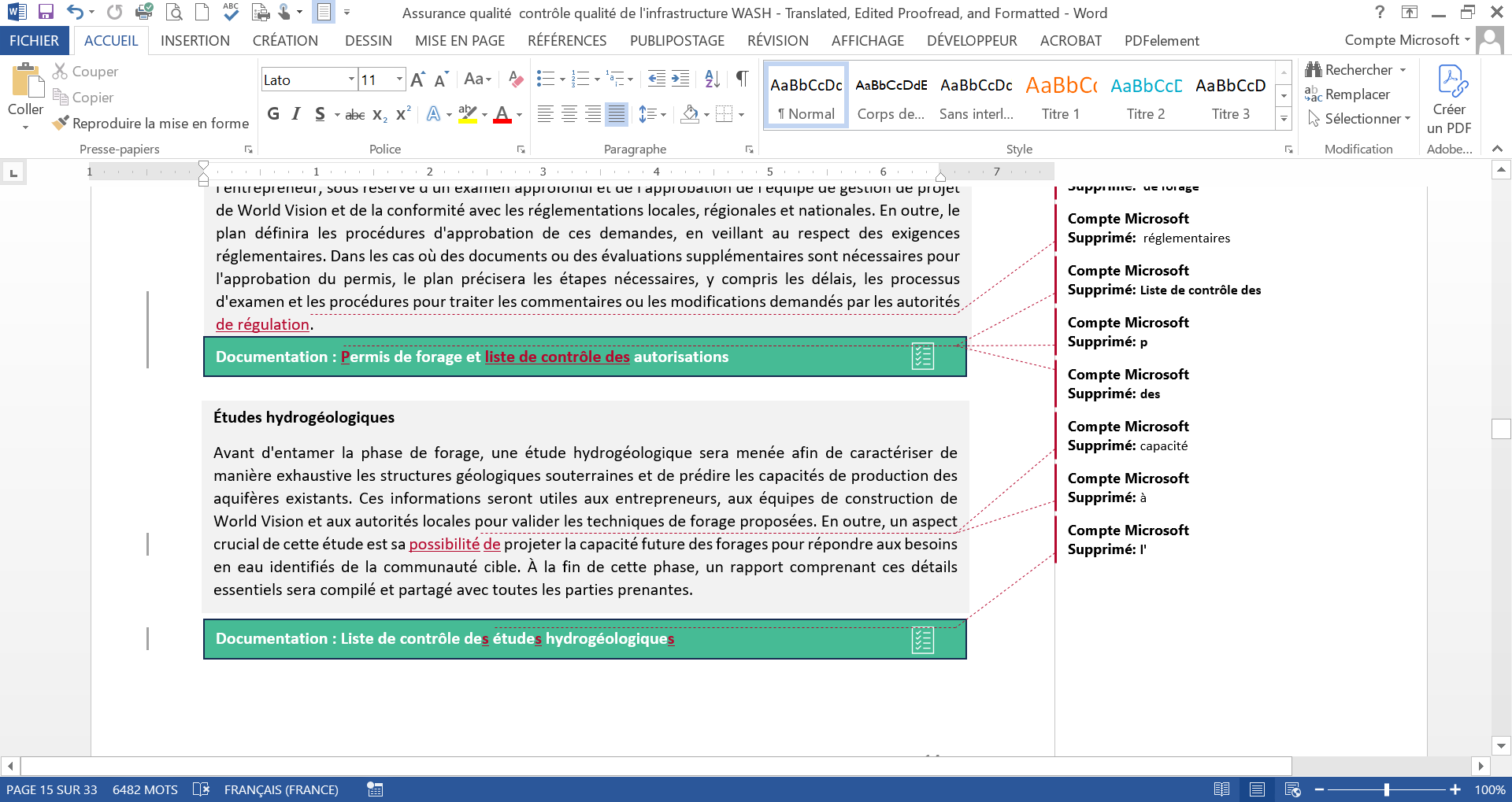Image resolution: width=1512 pixels, height=802 pixels.
Task: Open the font name dropdown (Lato)
Action: click(x=351, y=79)
